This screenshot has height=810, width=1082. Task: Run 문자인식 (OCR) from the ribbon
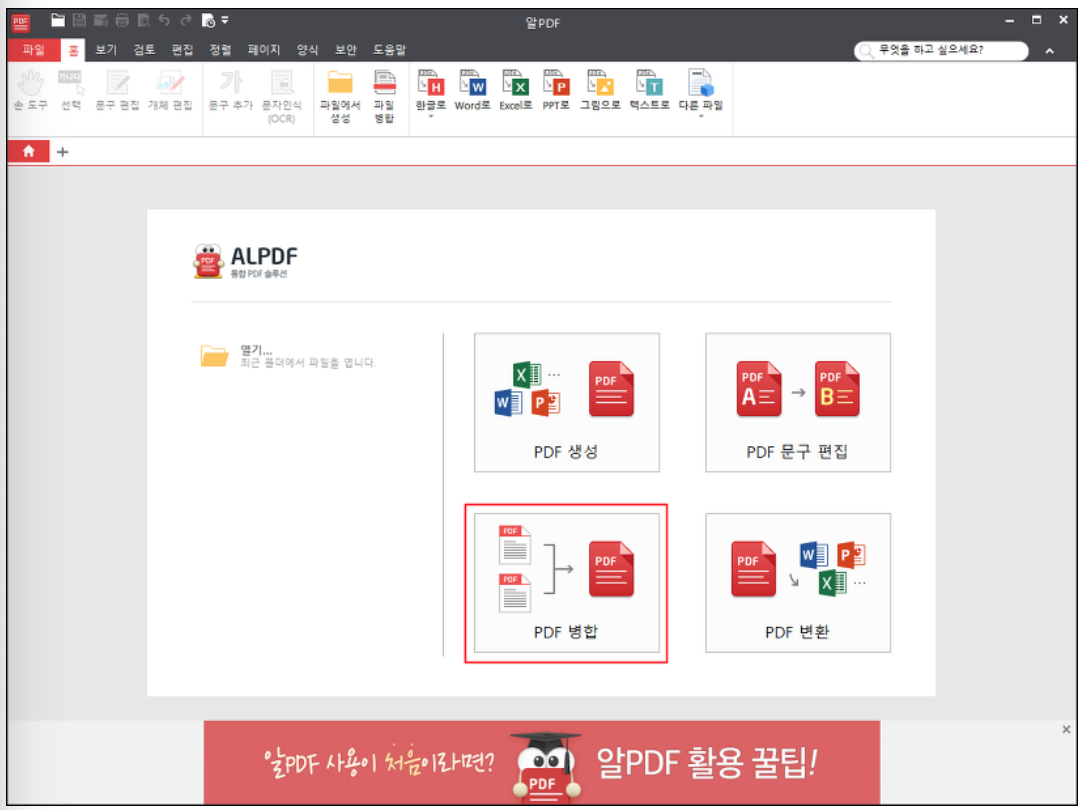pyautogui.click(x=282, y=97)
